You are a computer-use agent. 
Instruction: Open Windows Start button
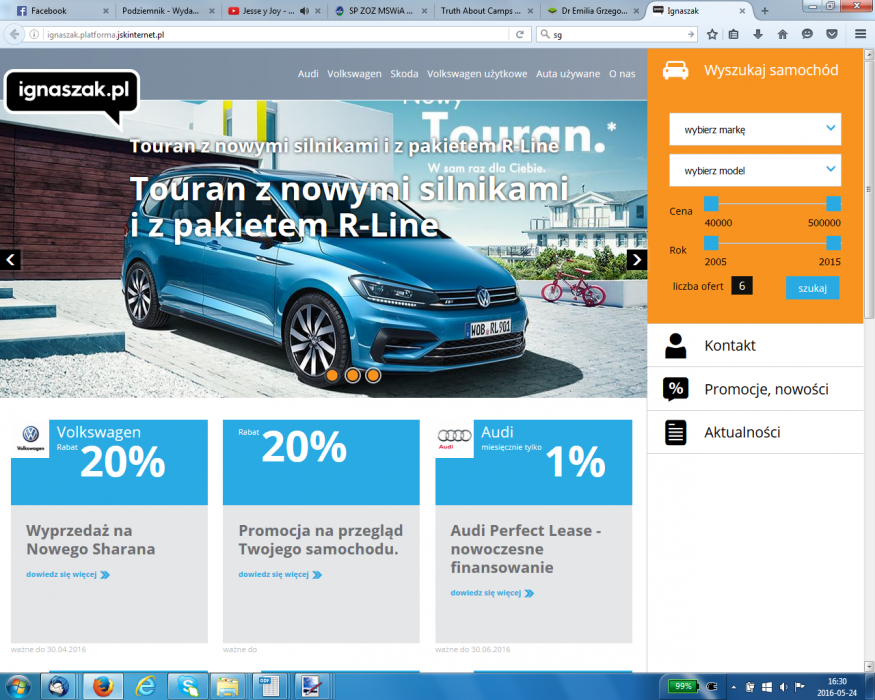pos(18,686)
